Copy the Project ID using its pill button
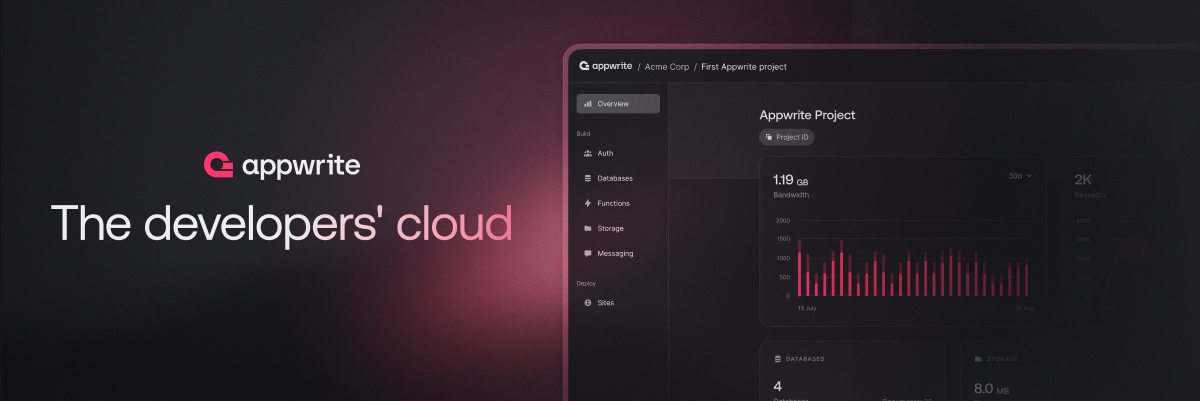 point(787,137)
